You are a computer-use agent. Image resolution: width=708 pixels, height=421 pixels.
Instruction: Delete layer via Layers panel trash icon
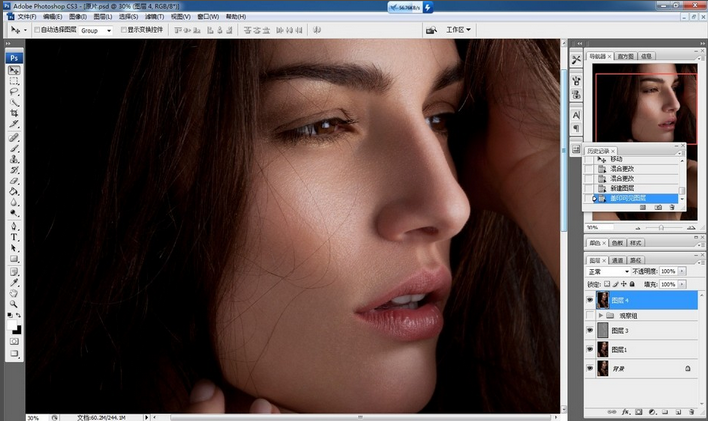[691, 412]
